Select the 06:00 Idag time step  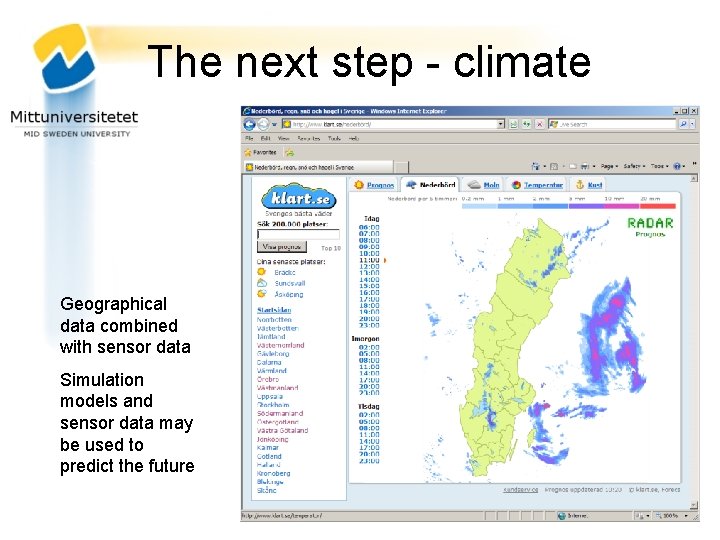coord(369,227)
